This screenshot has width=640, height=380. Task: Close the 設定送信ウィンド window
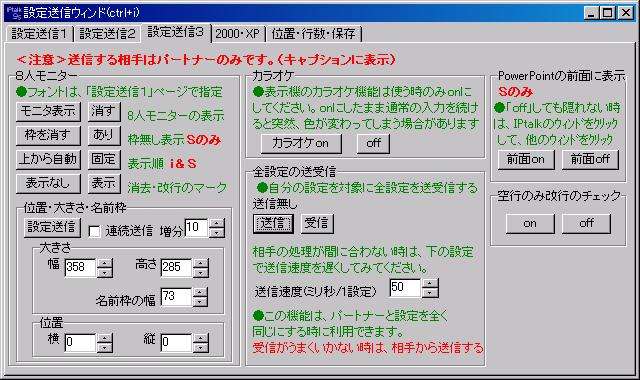pyautogui.click(x=625, y=13)
